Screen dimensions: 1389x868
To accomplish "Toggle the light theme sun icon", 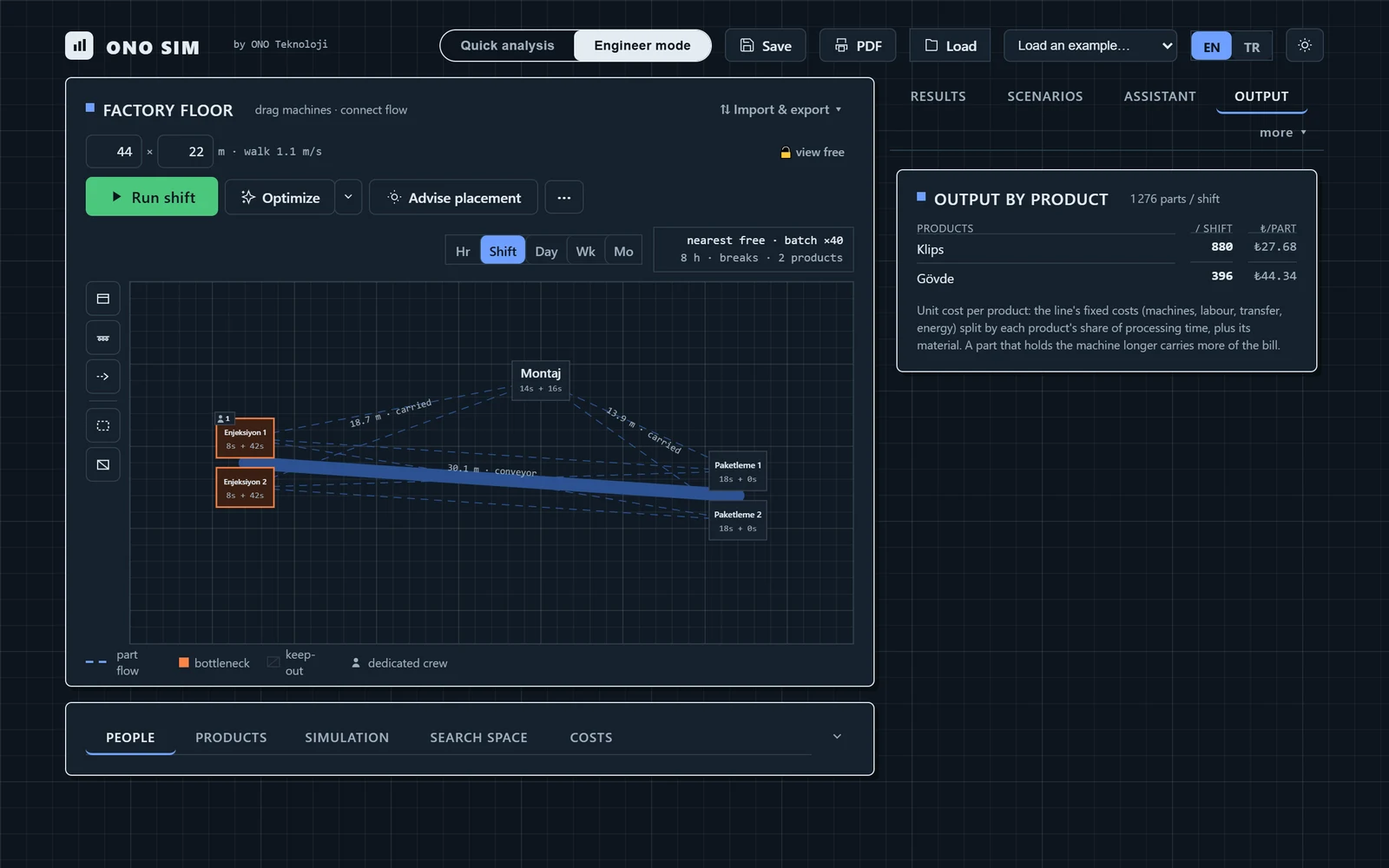I will click(1305, 45).
